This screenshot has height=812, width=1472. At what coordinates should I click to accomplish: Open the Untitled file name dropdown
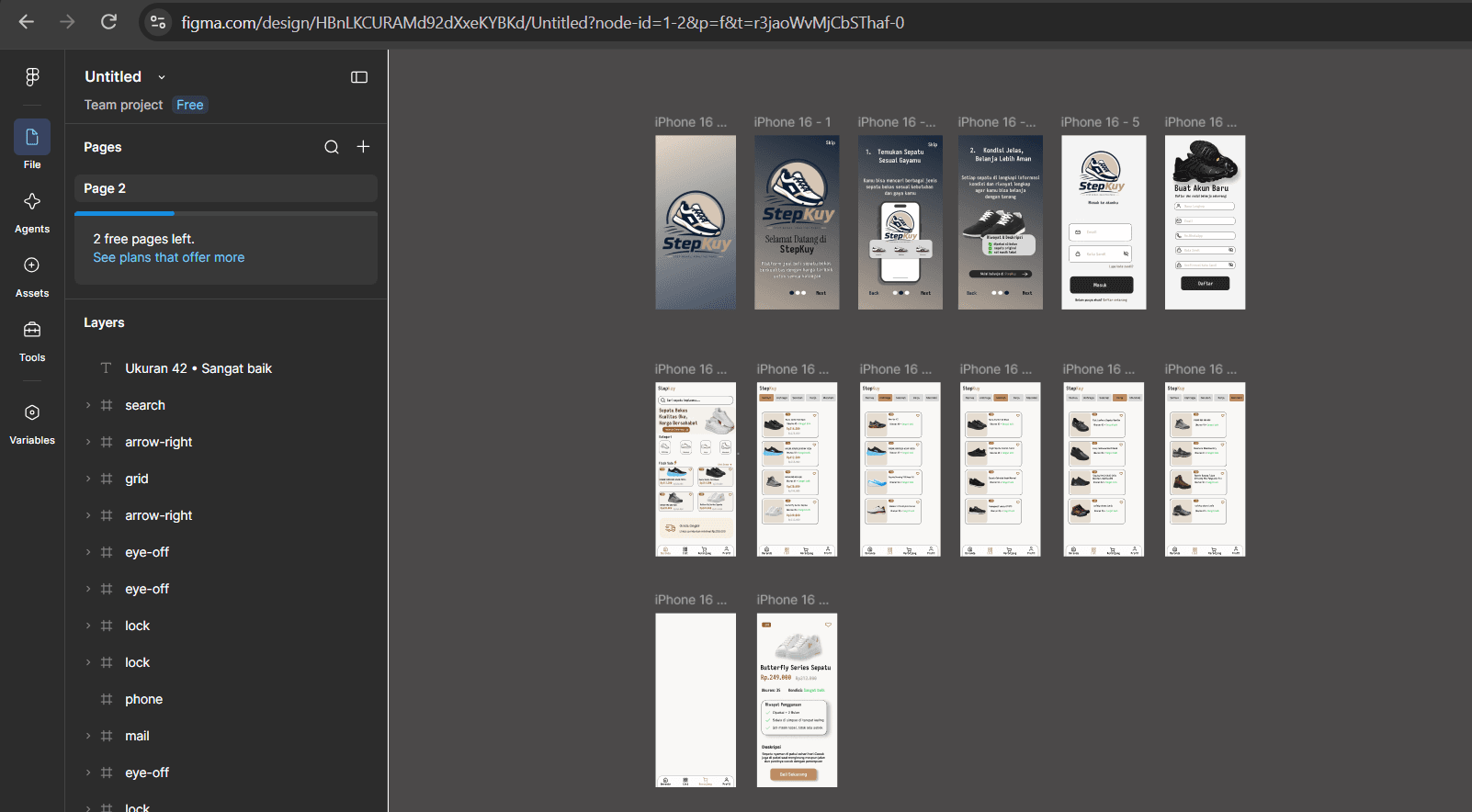[162, 77]
